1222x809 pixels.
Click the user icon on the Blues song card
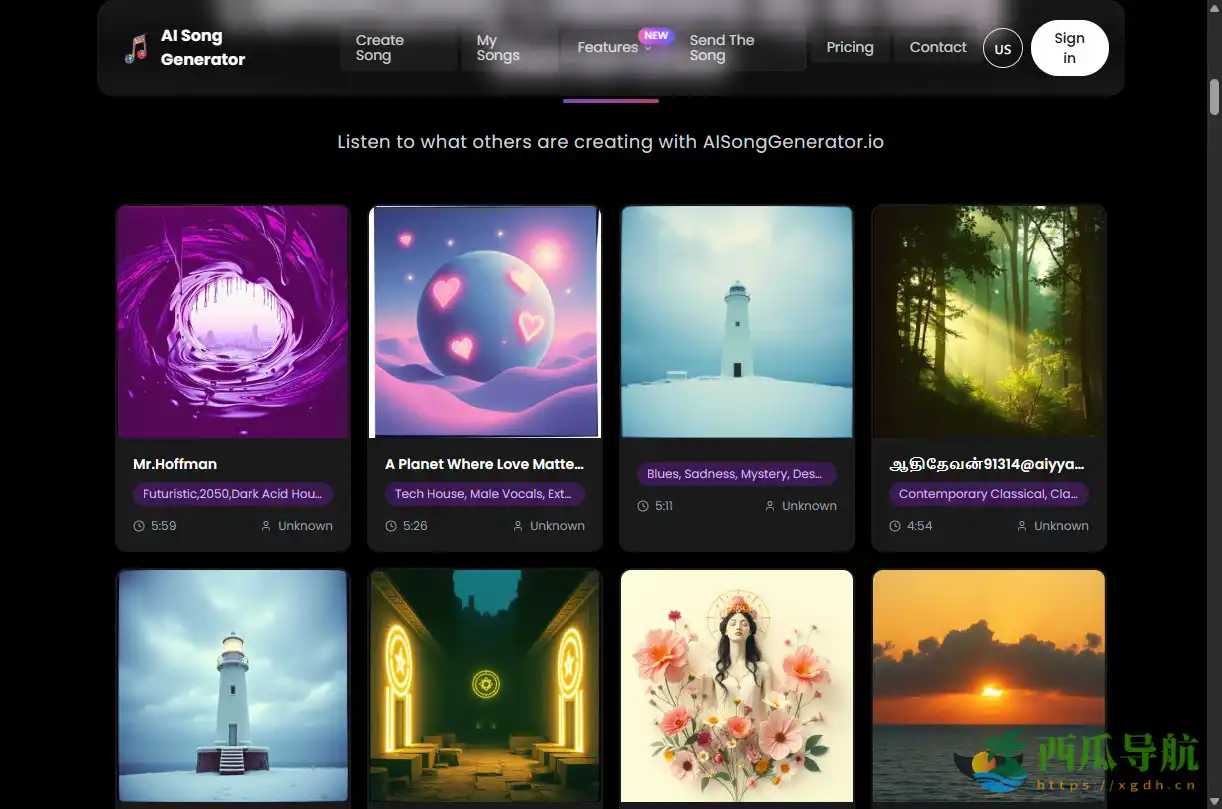tap(770, 506)
